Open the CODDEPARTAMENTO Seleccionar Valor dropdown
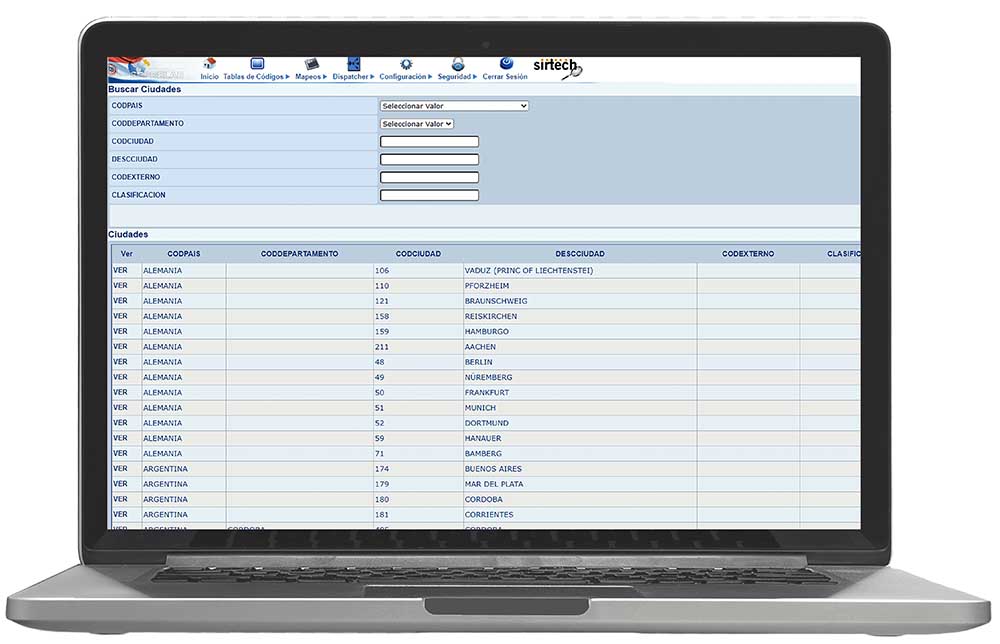Image resolution: width=1000 pixels, height=644 pixels. coord(417,124)
